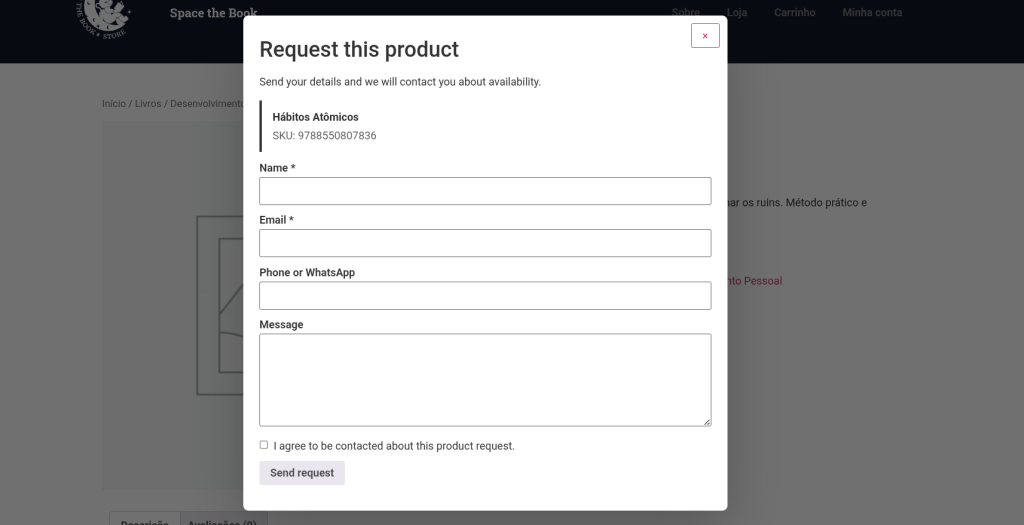This screenshot has width=1024, height=525.
Task: Close the Request this product dialog
Action: click(705, 36)
